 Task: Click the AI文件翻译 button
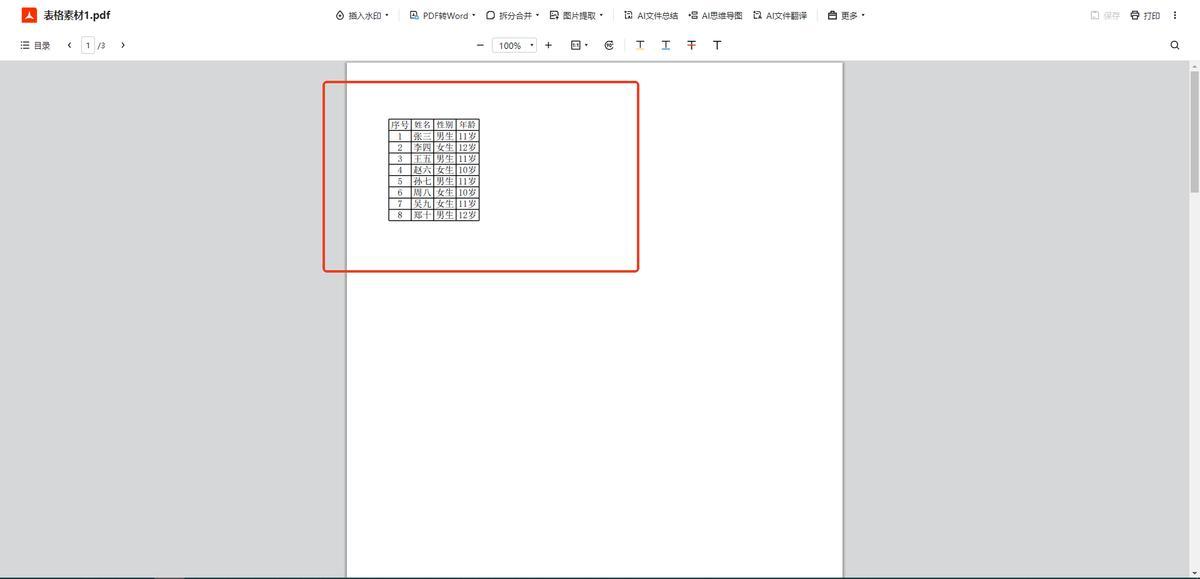click(779, 16)
